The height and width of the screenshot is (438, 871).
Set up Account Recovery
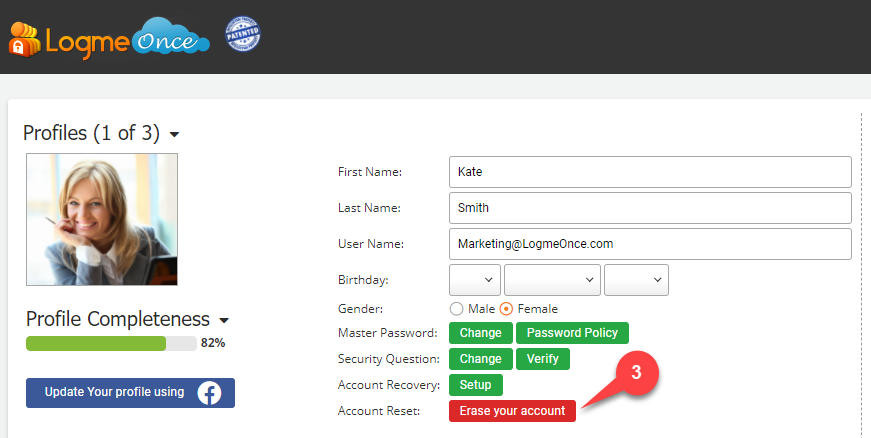point(475,385)
